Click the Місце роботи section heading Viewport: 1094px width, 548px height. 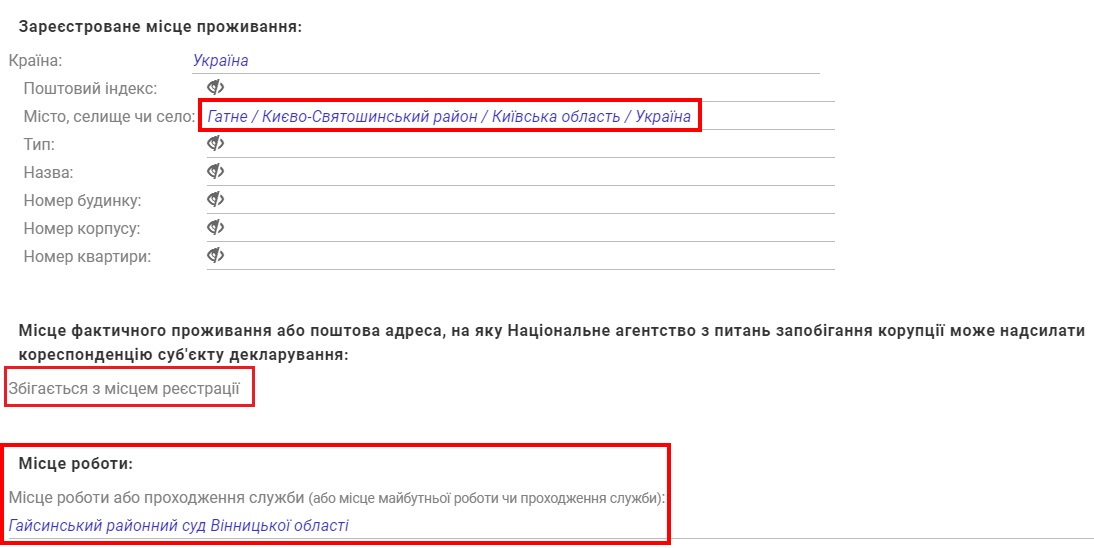click(76, 464)
